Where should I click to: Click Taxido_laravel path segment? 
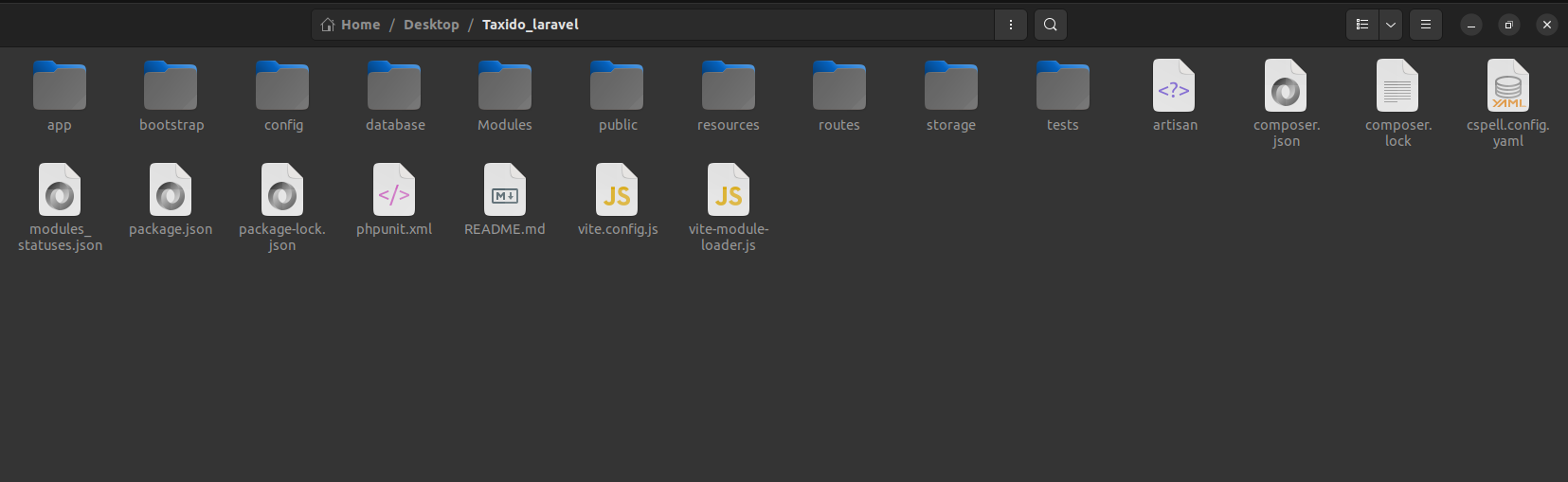530,25
